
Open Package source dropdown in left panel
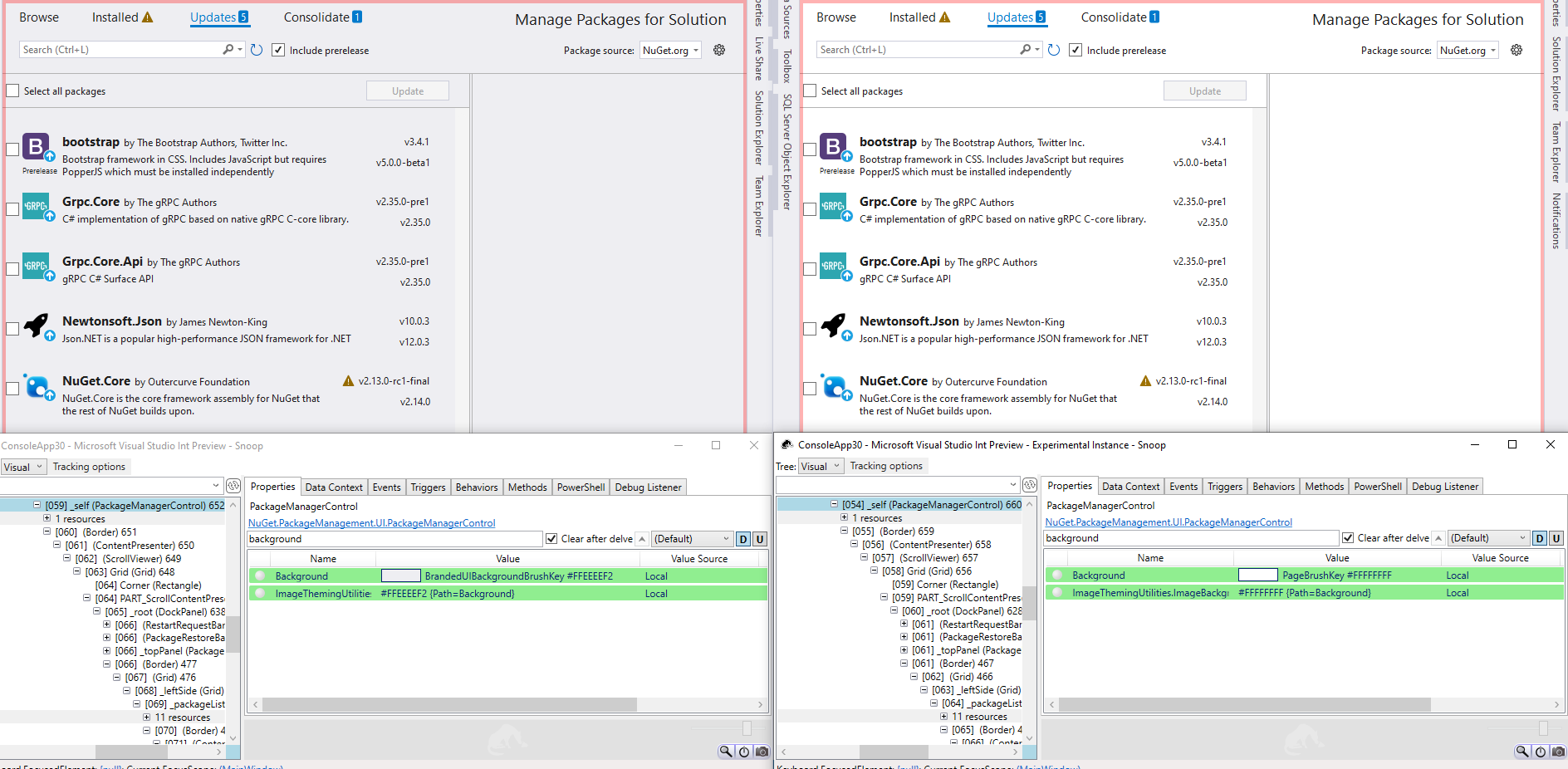click(670, 50)
